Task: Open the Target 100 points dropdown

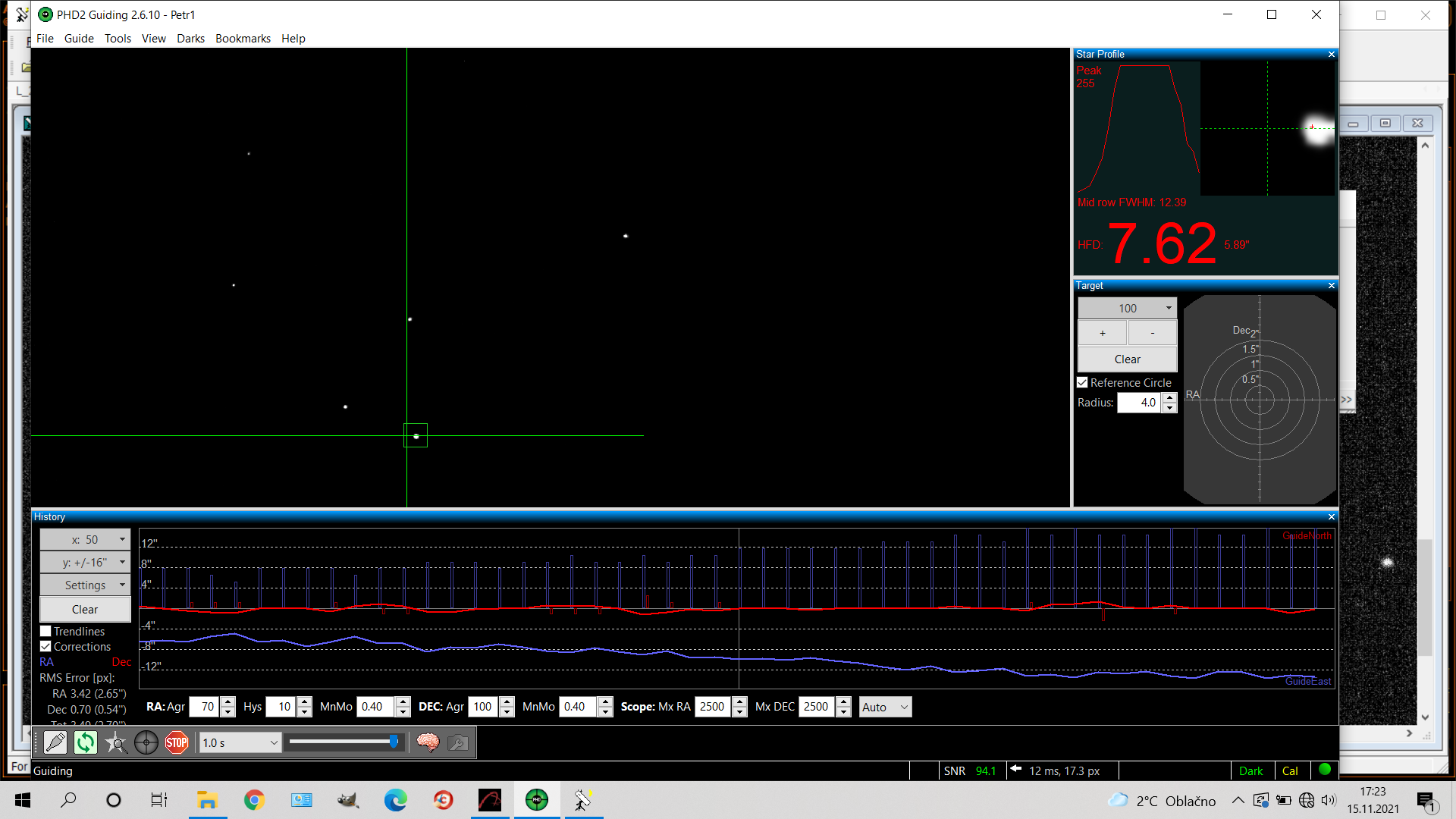Action: coord(1128,309)
